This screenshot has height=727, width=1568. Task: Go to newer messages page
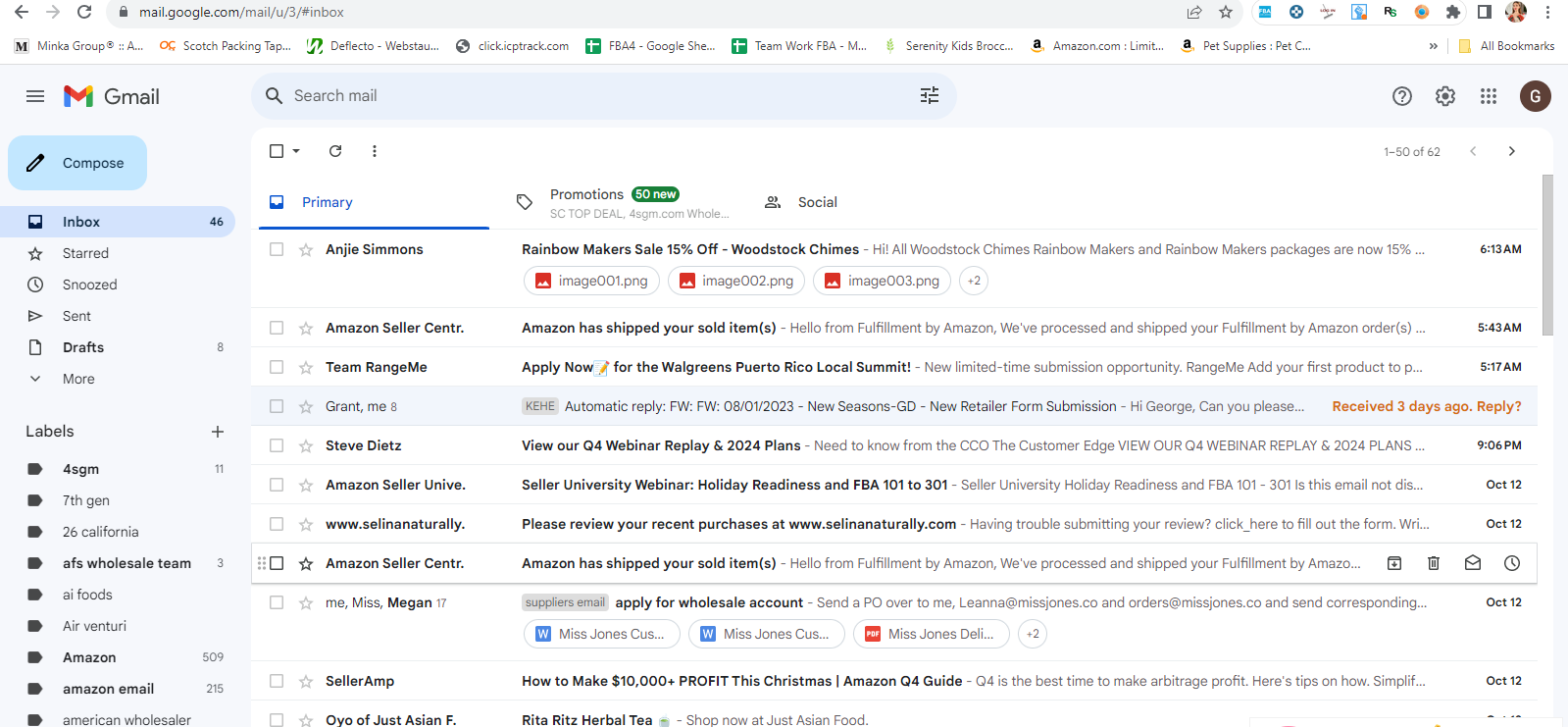[x=1473, y=151]
